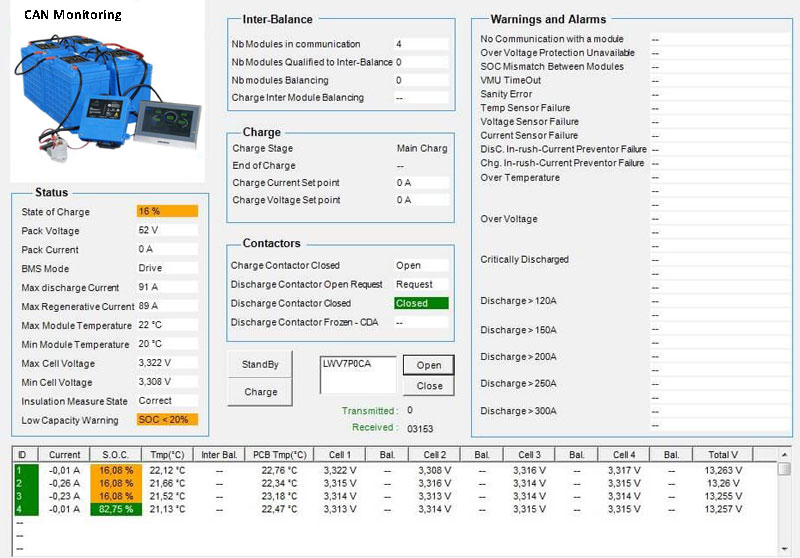Viewport: 800px width, 558px height.
Task: Click the green Closed discharge contactor status
Action: 421,303
